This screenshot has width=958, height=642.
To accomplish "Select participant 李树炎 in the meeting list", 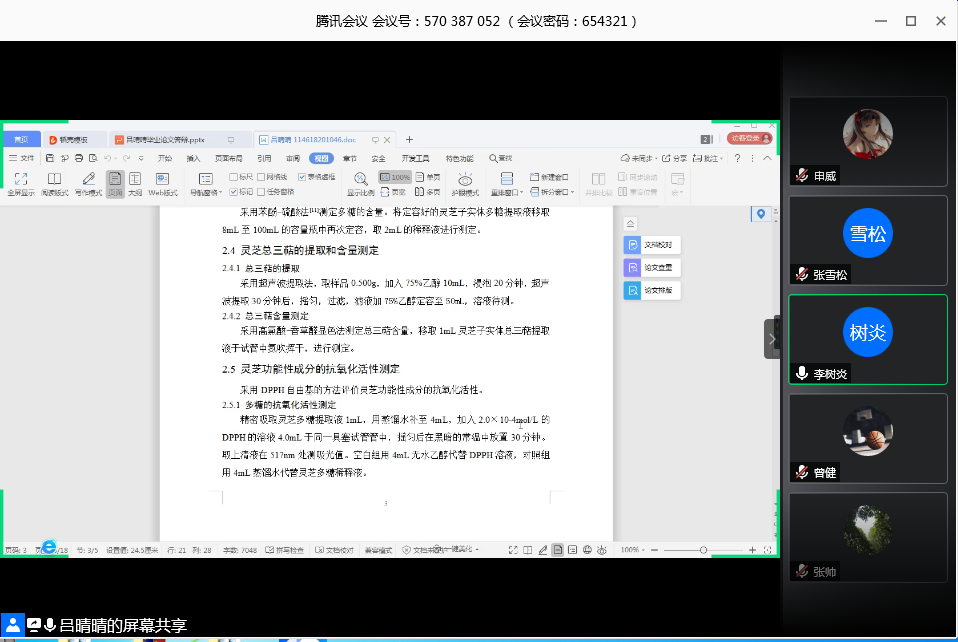I will 867,340.
